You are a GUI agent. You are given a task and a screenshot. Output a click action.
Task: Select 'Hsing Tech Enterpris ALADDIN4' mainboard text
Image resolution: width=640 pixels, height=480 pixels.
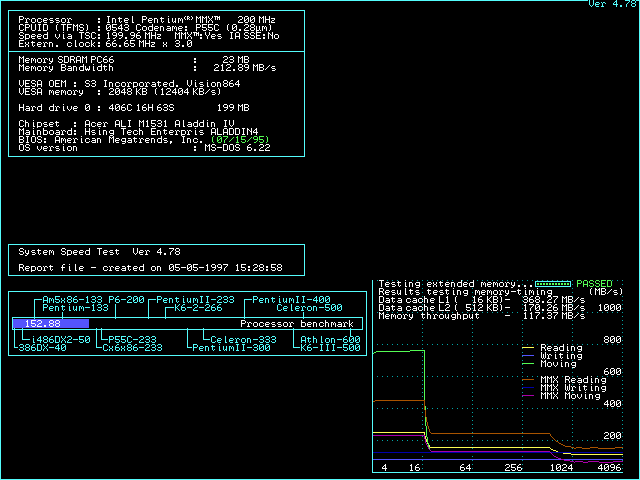click(171, 132)
